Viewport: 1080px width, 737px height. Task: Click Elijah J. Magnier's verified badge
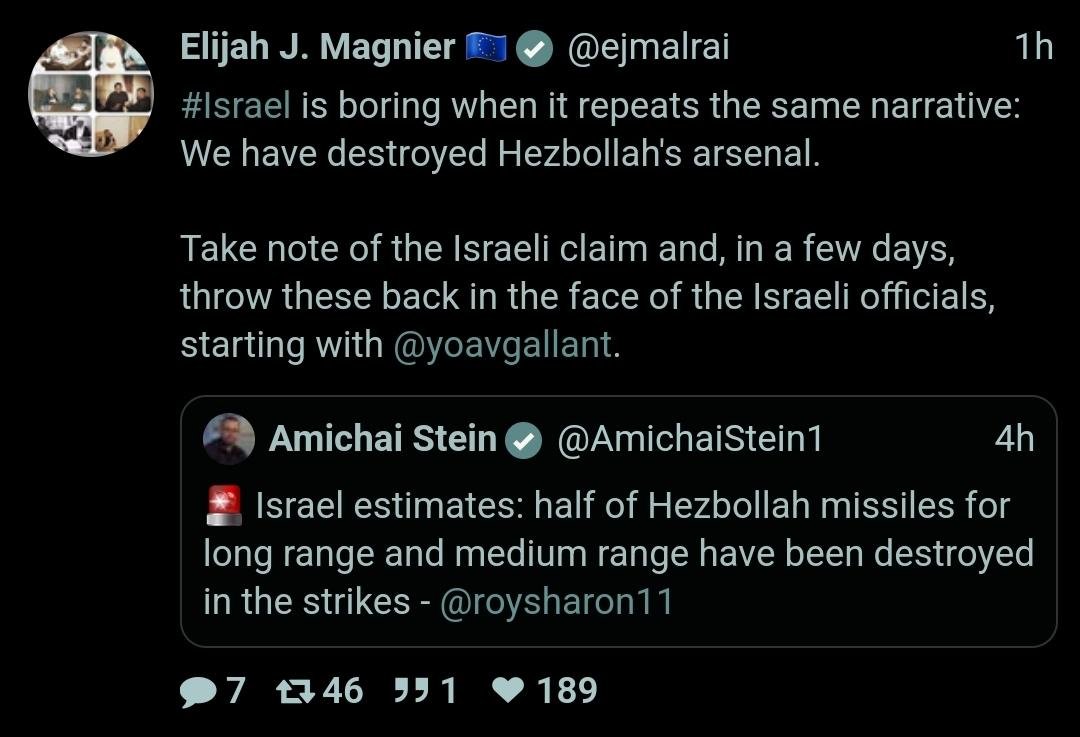(x=535, y=49)
